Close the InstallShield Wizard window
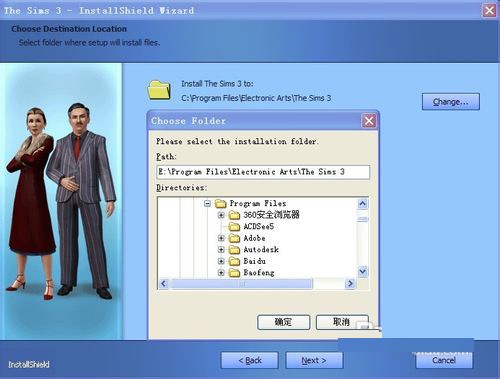The width and height of the screenshot is (500, 379). click(x=489, y=11)
